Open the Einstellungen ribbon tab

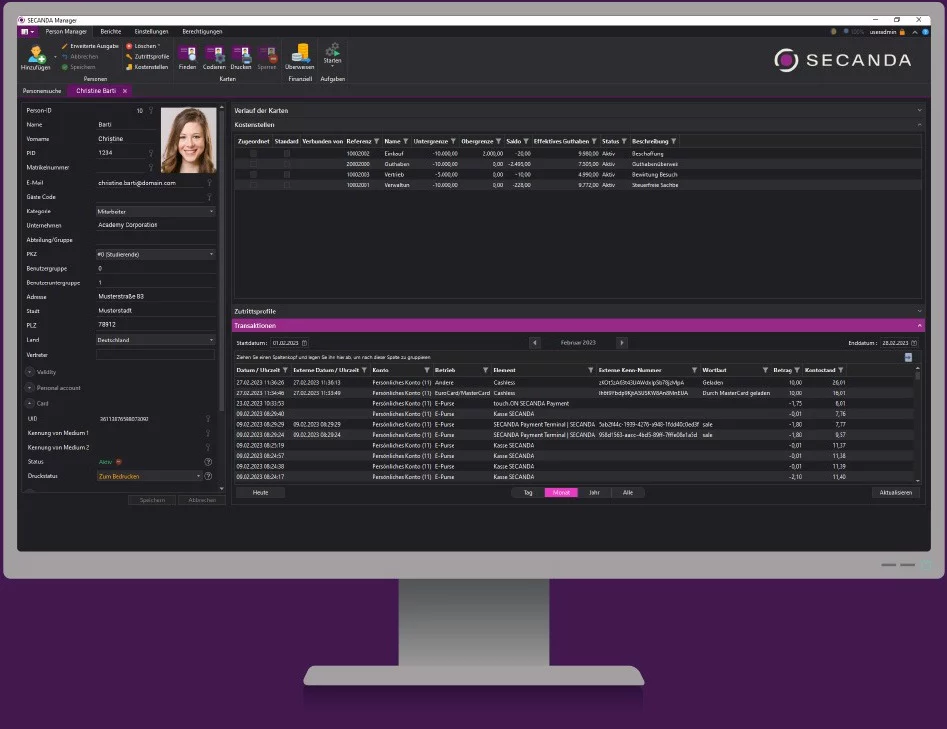[151, 31]
